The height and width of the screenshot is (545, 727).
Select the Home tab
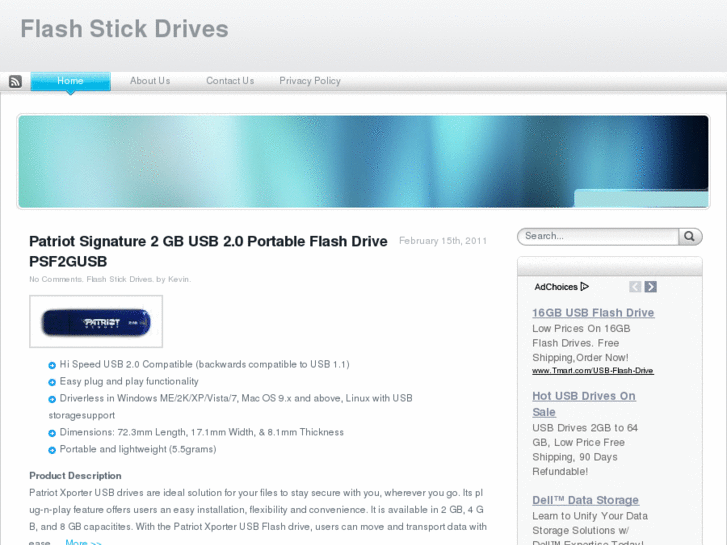pyautogui.click(x=70, y=81)
